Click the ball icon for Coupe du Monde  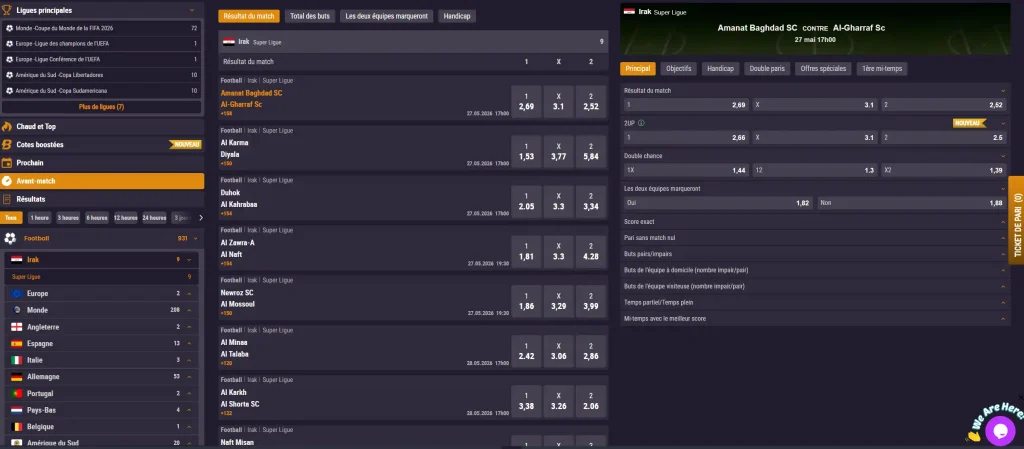(10, 28)
